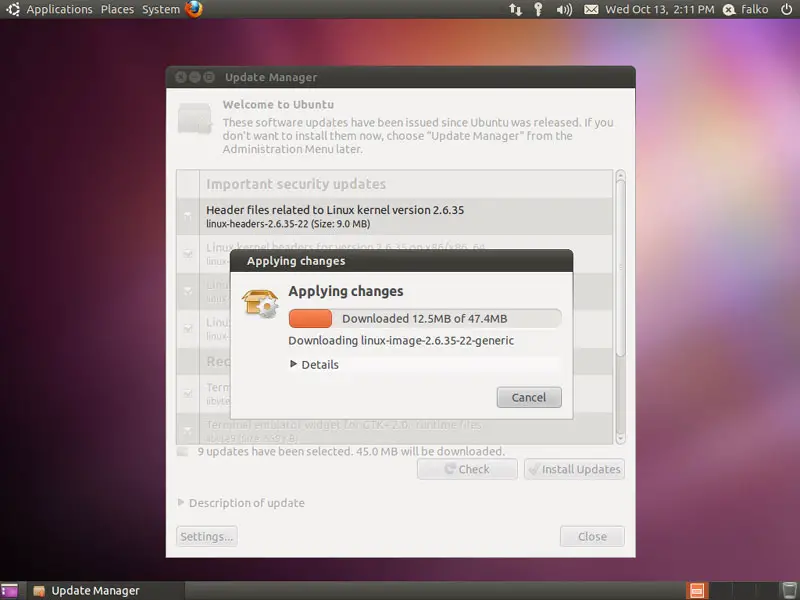Image resolution: width=800 pixels, height=600 pixels.
Task: Expand Description of update section
Action: (x=241, y=503)
